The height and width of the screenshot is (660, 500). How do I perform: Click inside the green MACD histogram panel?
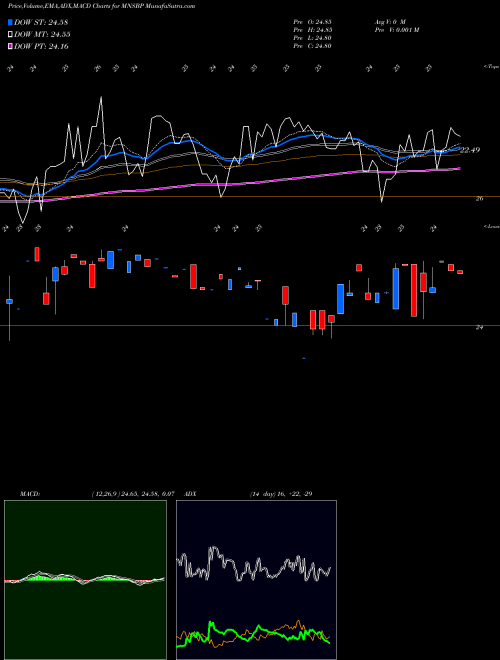point(85,580)
